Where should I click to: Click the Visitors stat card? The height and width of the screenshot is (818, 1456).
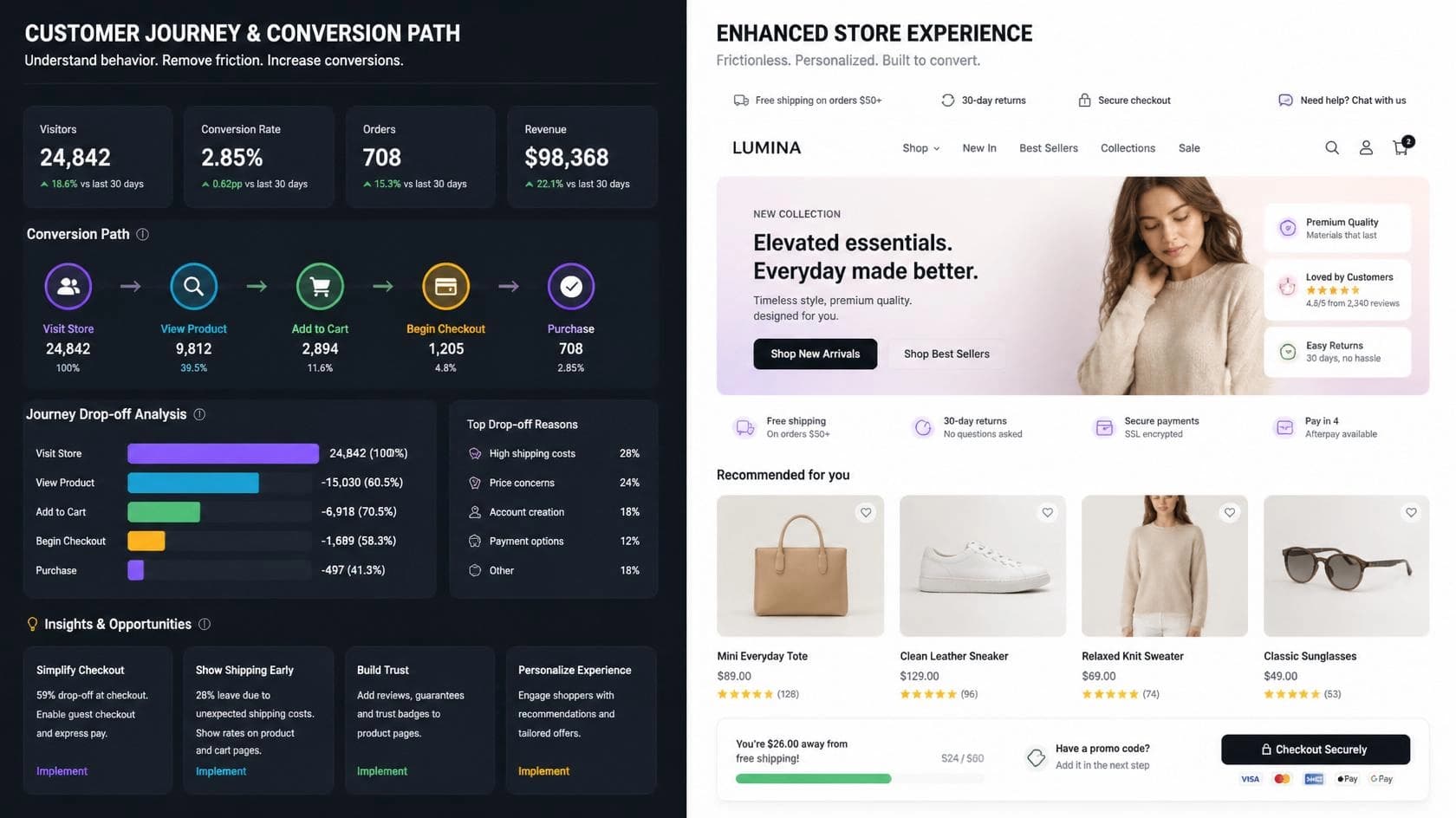[98, 157]
